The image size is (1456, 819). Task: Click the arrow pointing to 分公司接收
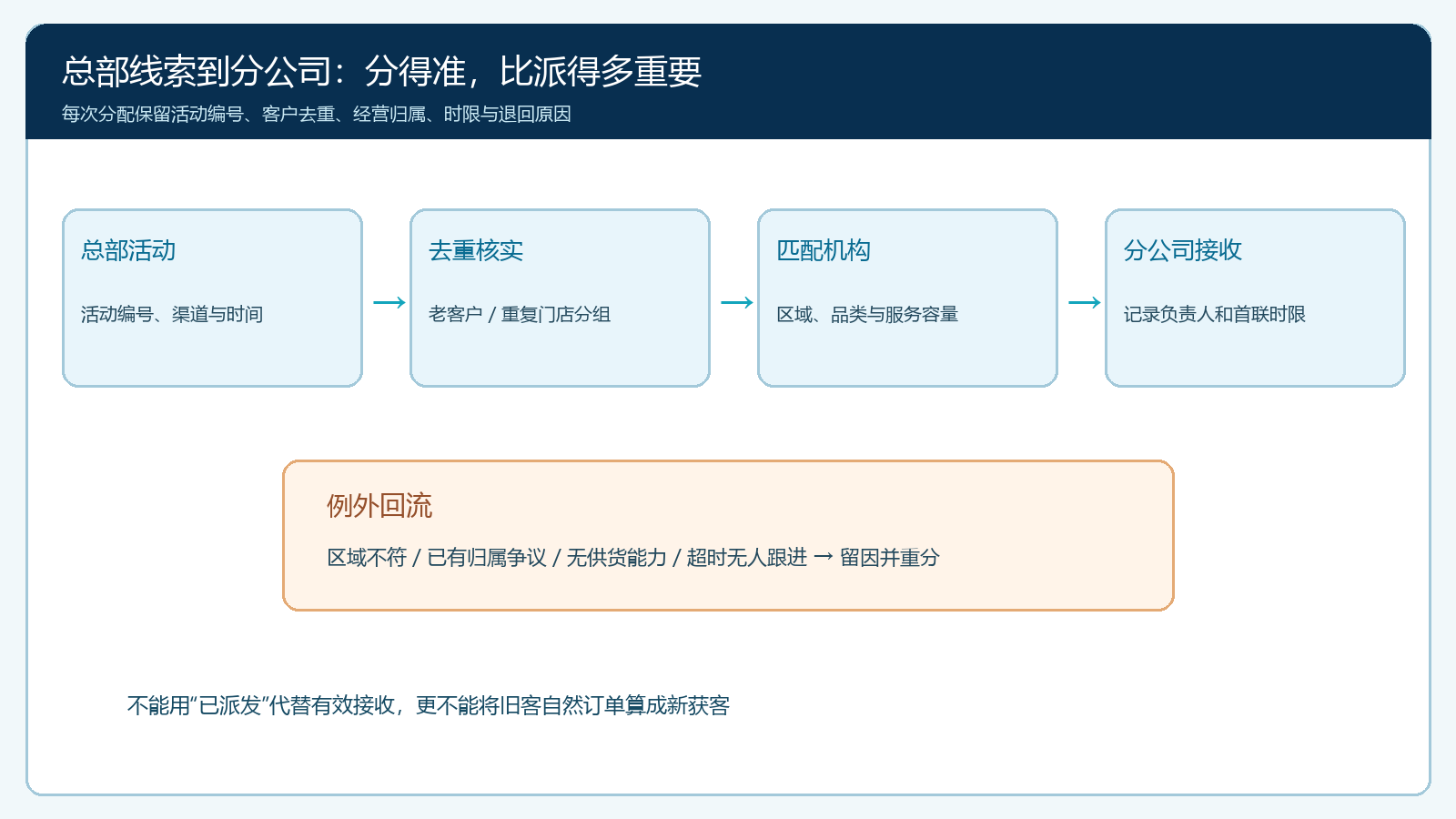[1085, 302]
